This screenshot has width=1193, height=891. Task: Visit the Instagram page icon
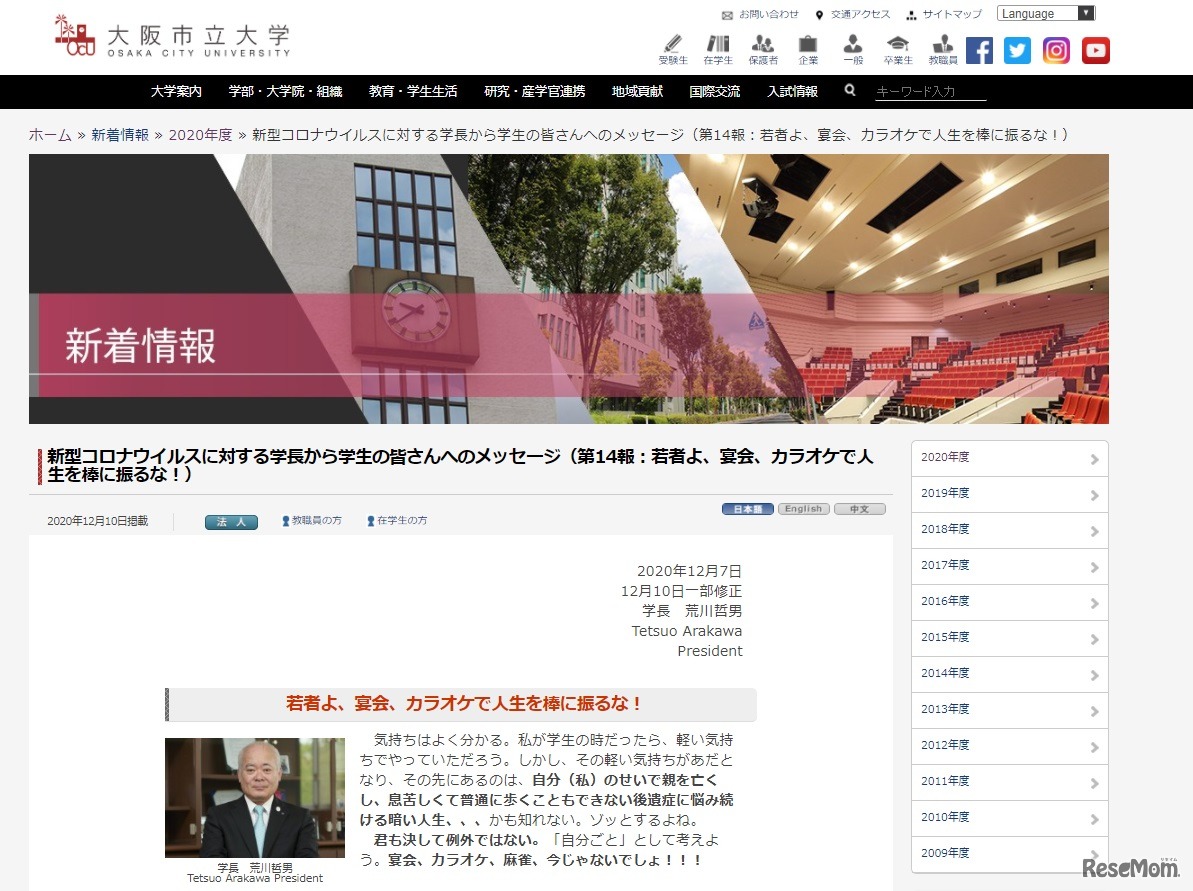(1056, 51)
